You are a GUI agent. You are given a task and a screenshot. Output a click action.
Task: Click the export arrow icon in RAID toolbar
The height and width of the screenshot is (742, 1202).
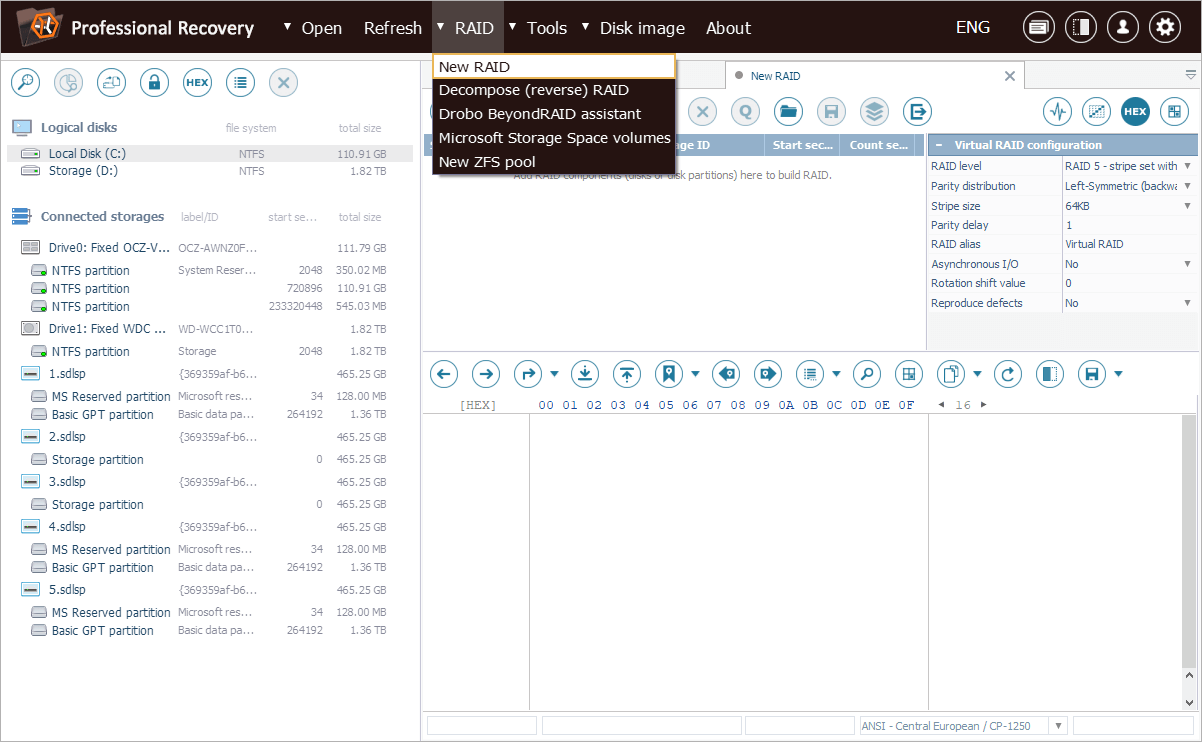pyautogui.click(x=917, y=111)
